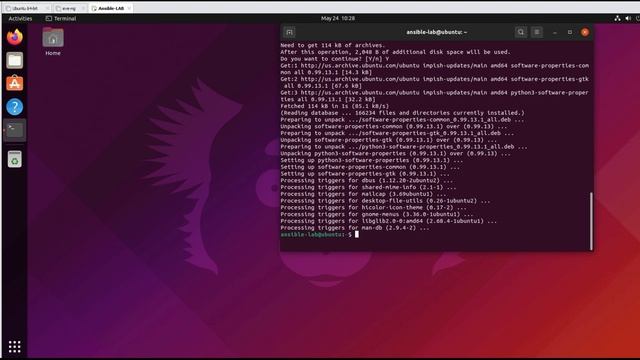Show Applications grid at dock bottom

15,347
